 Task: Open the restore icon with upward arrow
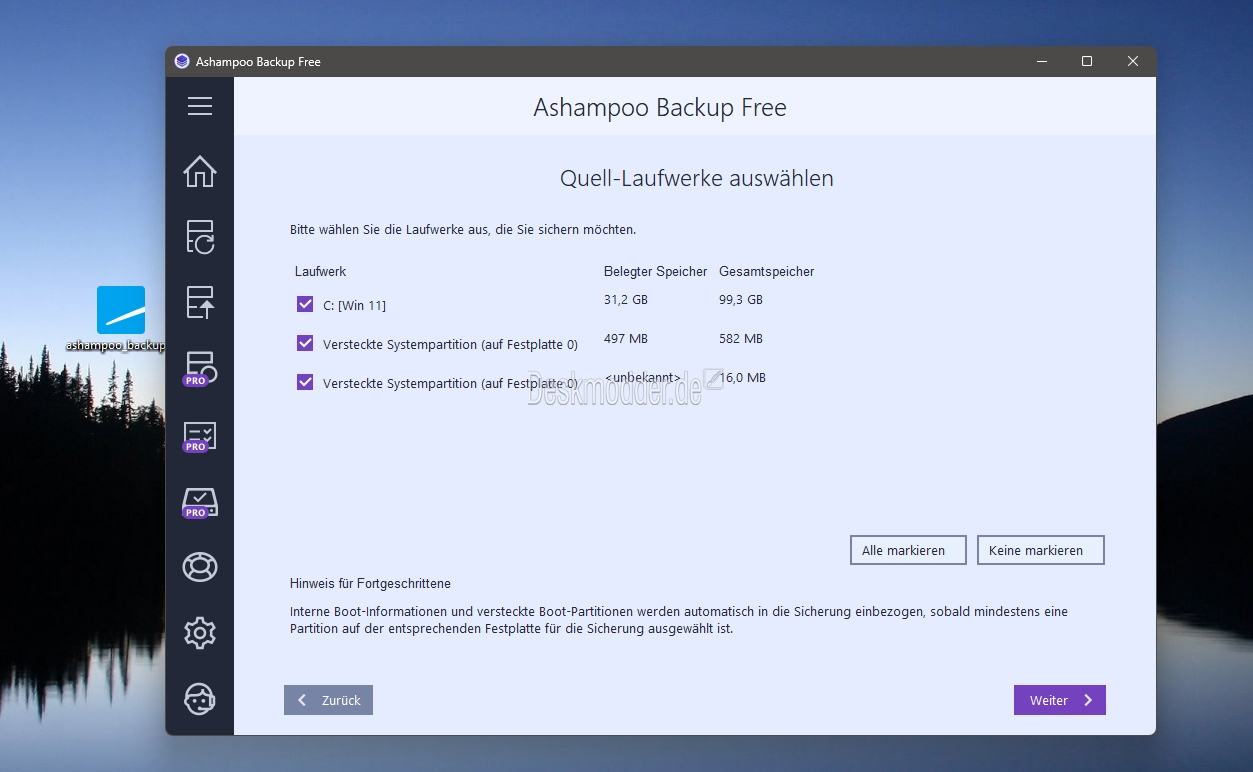pos(200,302)
